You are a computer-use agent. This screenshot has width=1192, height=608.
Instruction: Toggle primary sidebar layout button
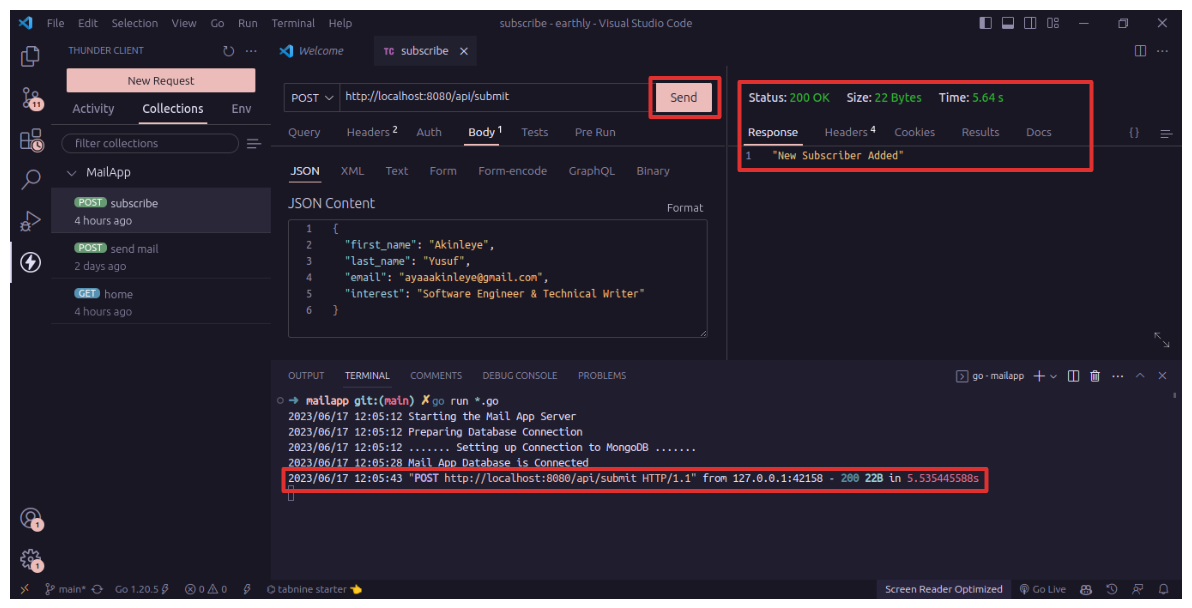tap(986, 23)
